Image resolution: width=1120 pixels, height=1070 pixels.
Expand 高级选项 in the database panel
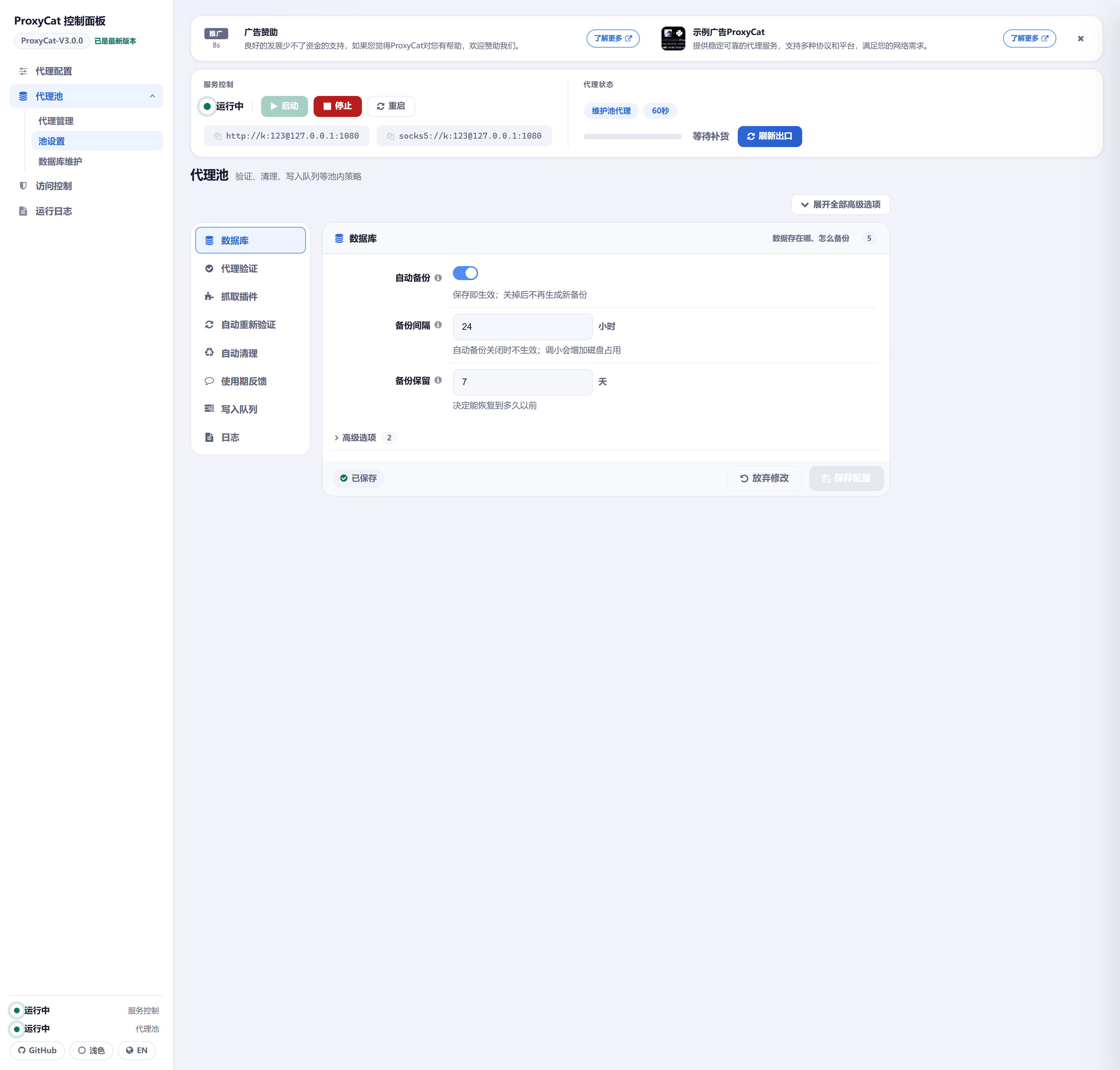tap(365, 437)
